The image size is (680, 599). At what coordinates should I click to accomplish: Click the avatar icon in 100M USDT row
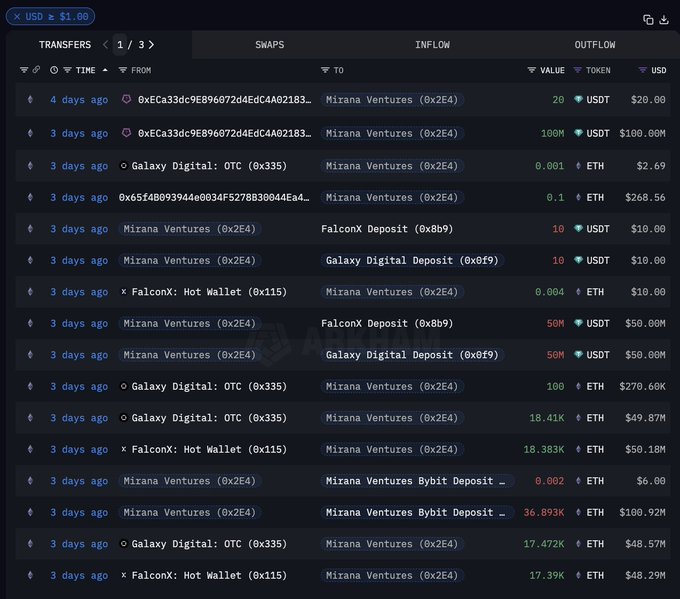tap(126, 133)
